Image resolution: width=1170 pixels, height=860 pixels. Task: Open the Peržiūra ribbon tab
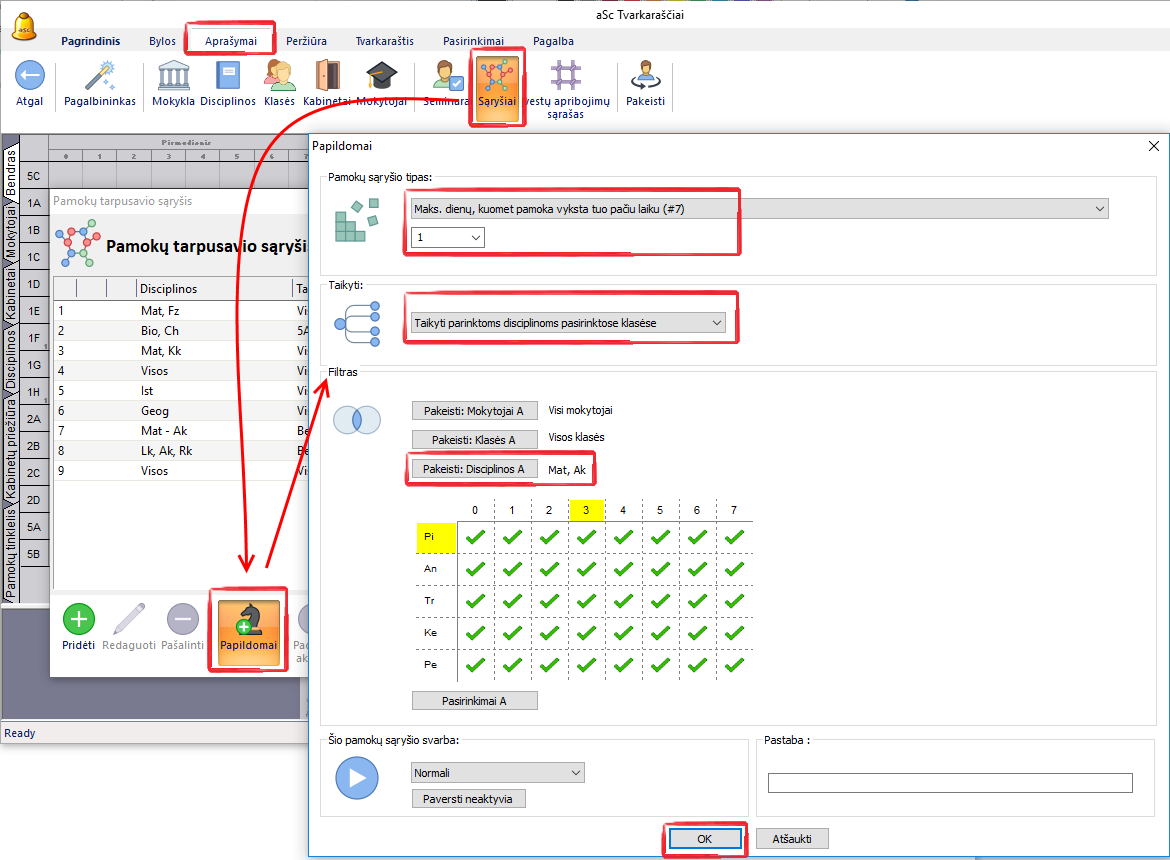305,41
